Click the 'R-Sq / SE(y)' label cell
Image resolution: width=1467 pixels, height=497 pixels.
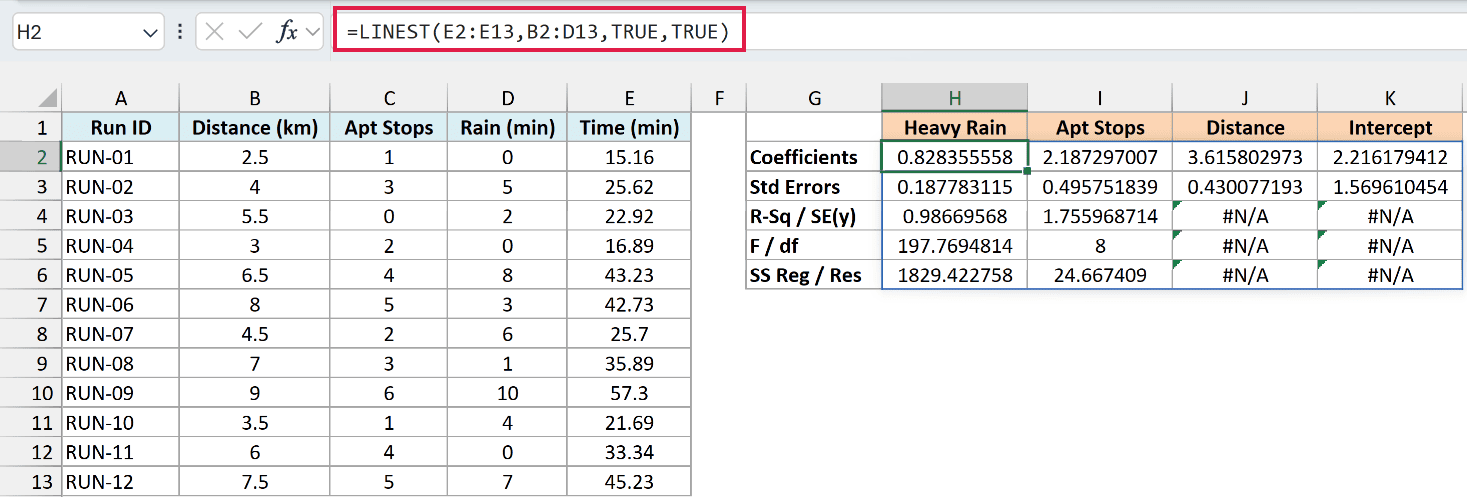click(x=814, y=216)
